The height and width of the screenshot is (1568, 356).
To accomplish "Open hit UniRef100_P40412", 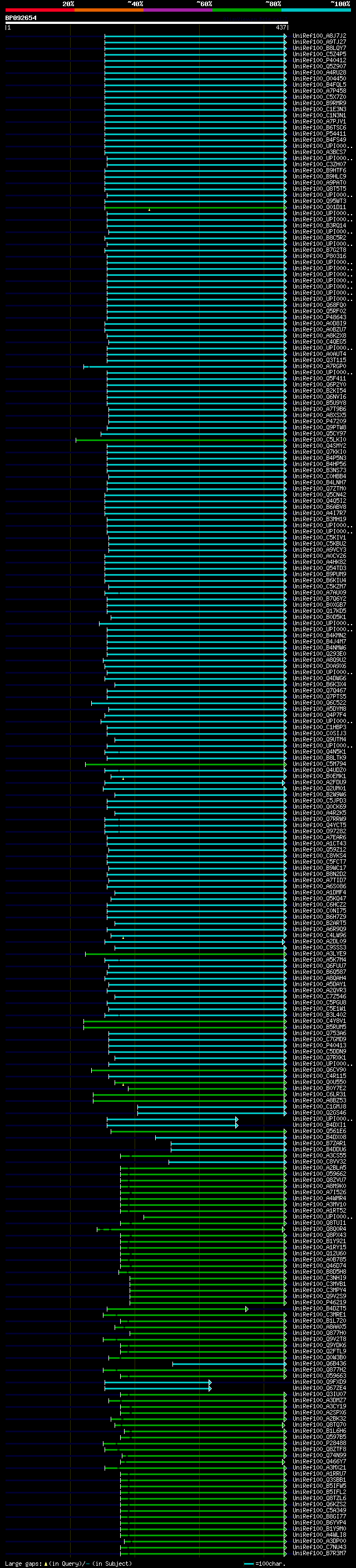I will click(x=319, y=60).
